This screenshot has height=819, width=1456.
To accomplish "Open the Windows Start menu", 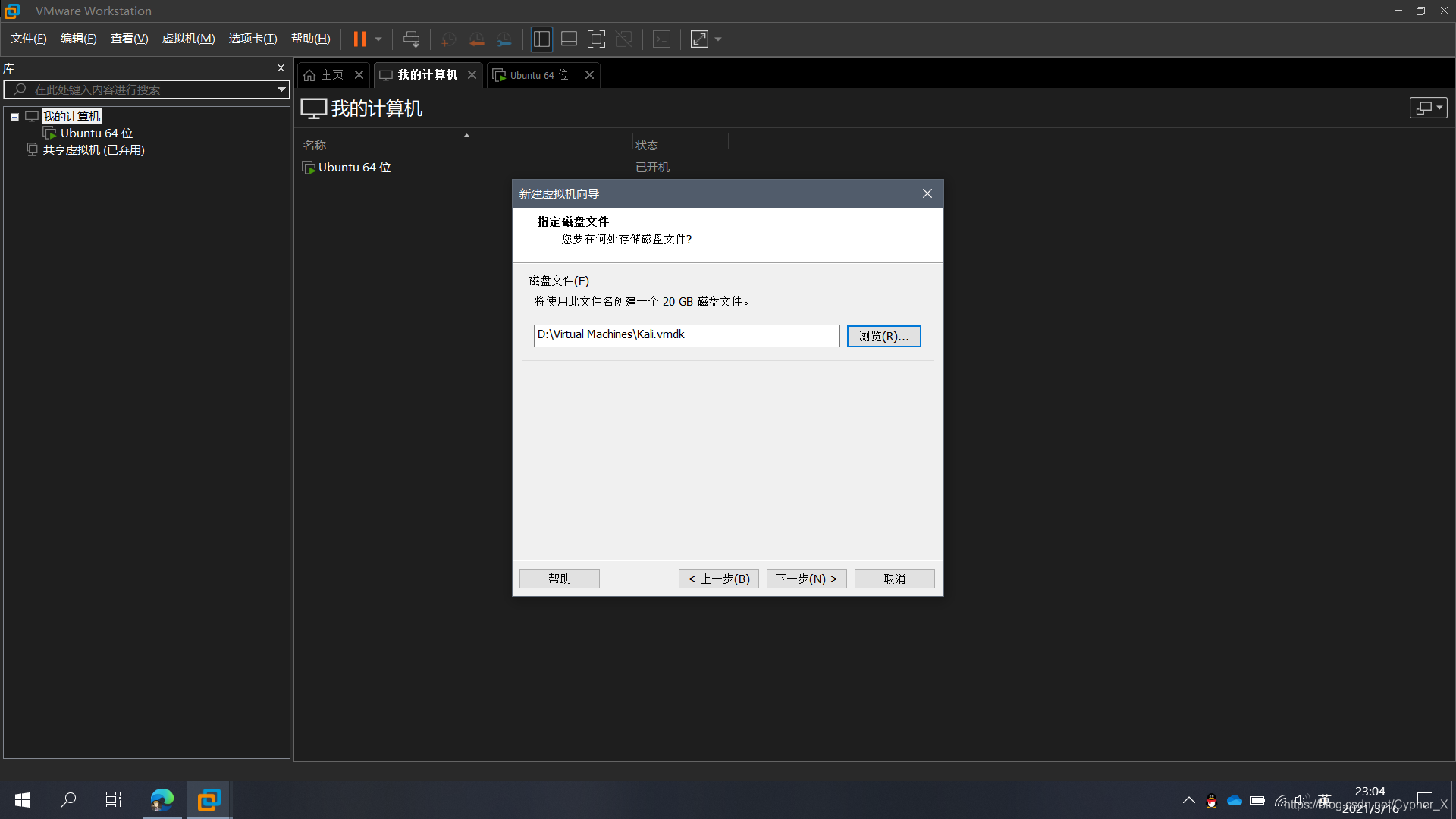I will click(x=23, y=800).
